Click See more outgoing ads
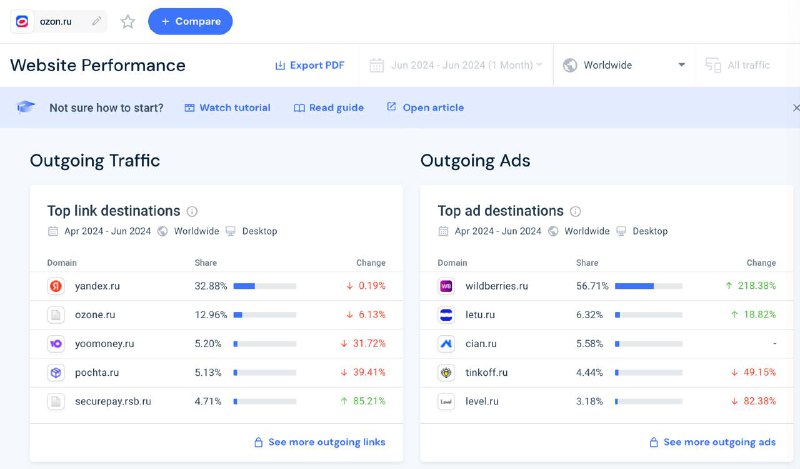Screen dimensions: 800x469 [712, 442]
